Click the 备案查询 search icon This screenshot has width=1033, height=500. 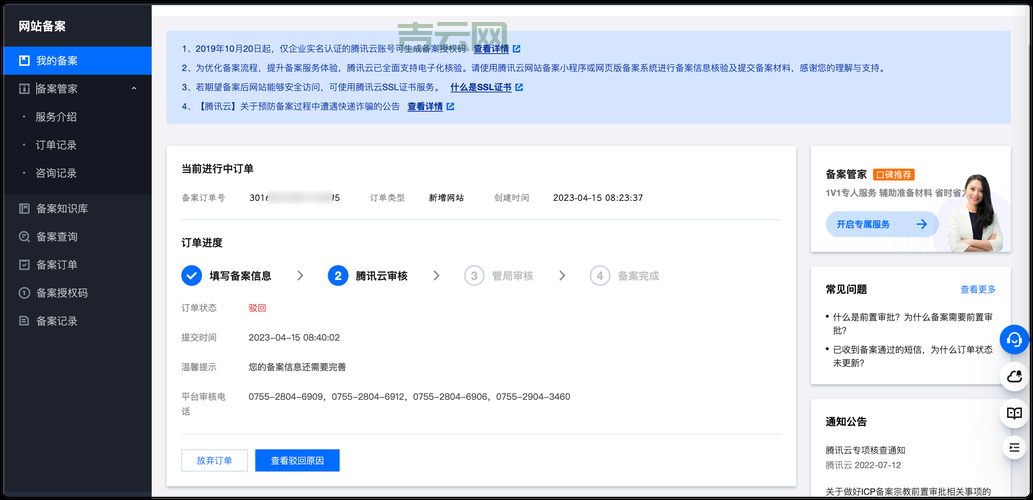(24, 236)
